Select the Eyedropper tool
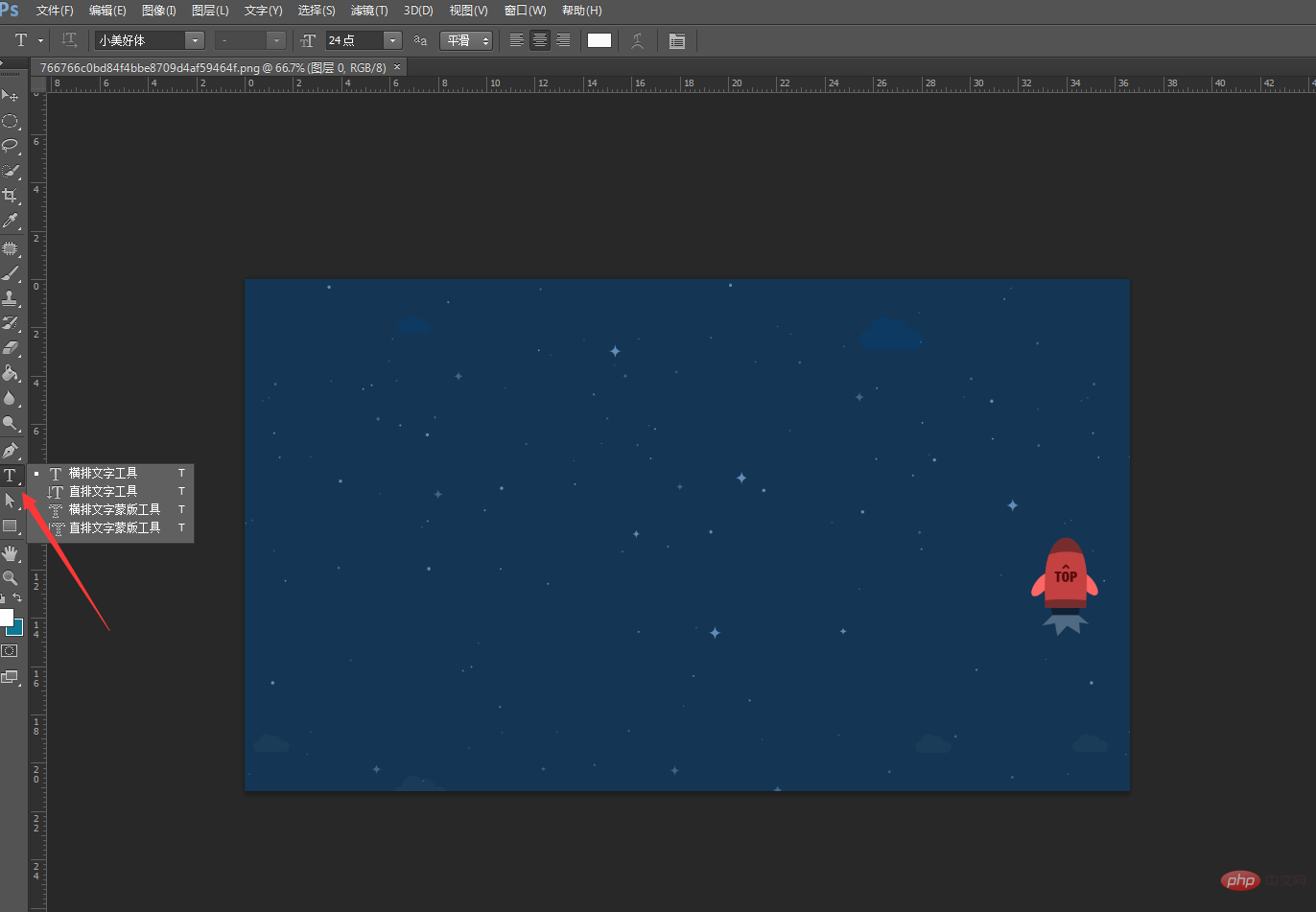The height and width of the screenshot is (912, 1316). 10,222
